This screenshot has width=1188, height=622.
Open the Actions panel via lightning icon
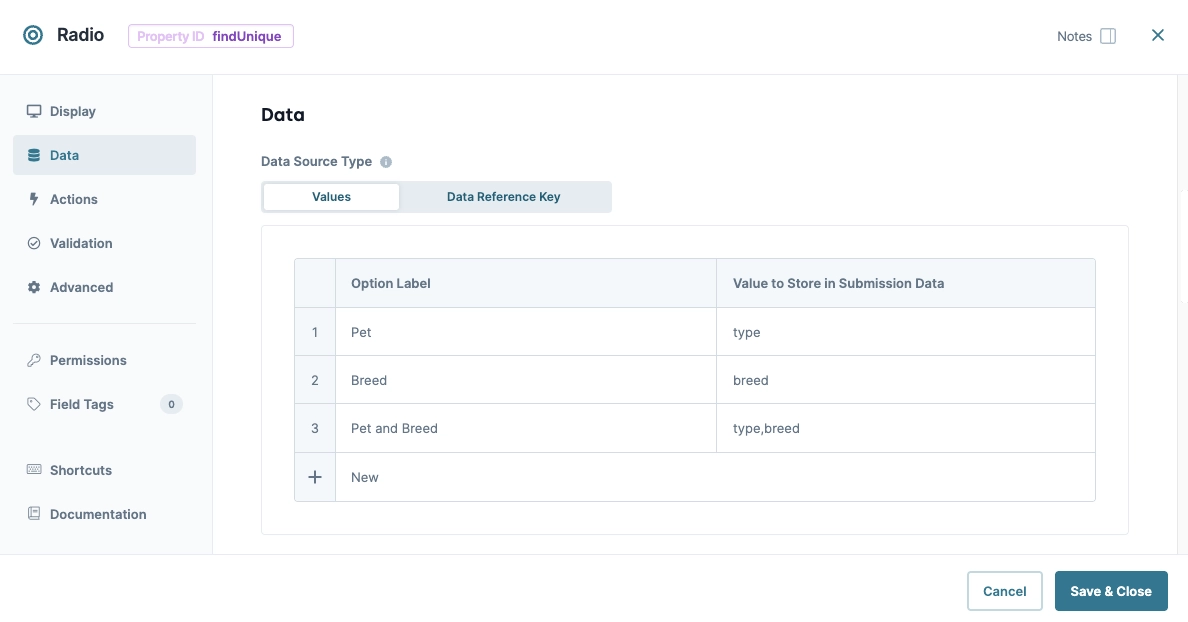35,199
